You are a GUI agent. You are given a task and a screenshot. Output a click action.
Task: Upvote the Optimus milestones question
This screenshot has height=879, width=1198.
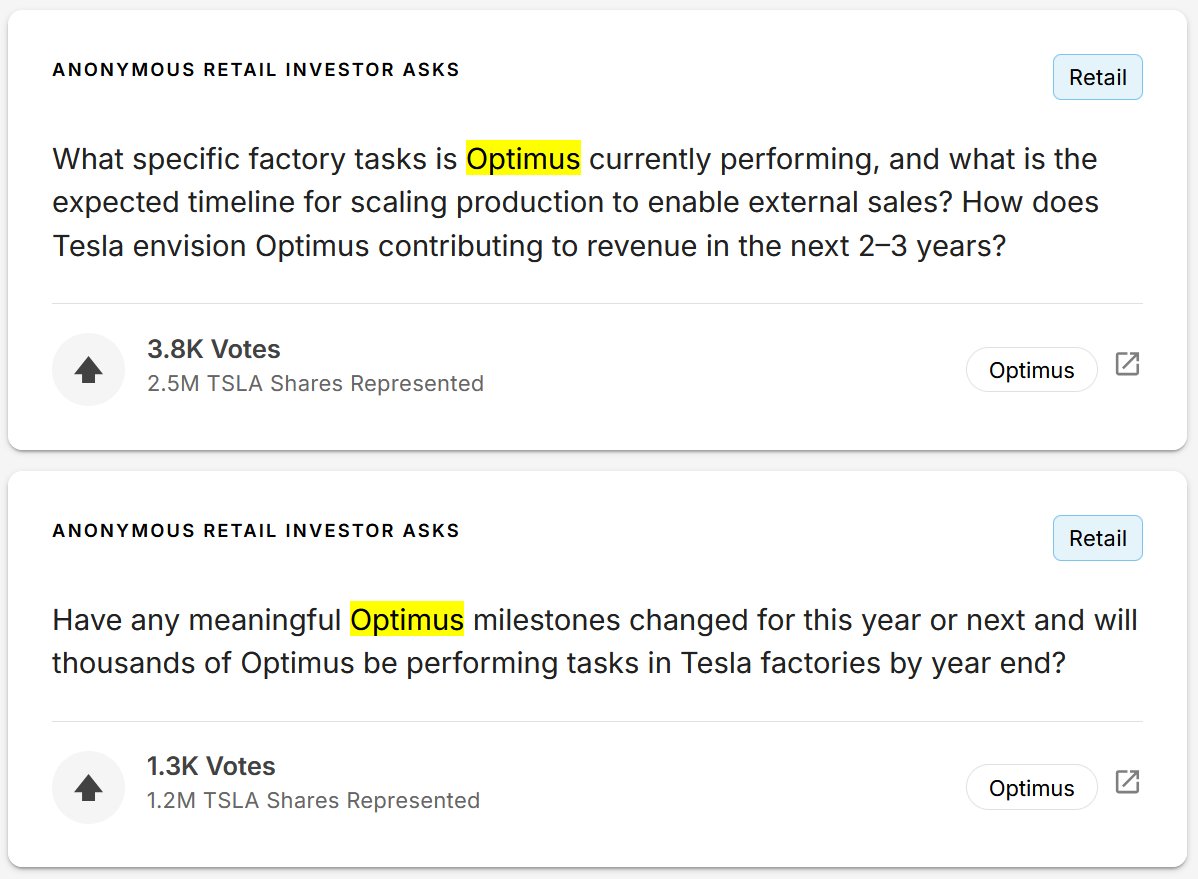click(89, 787)
